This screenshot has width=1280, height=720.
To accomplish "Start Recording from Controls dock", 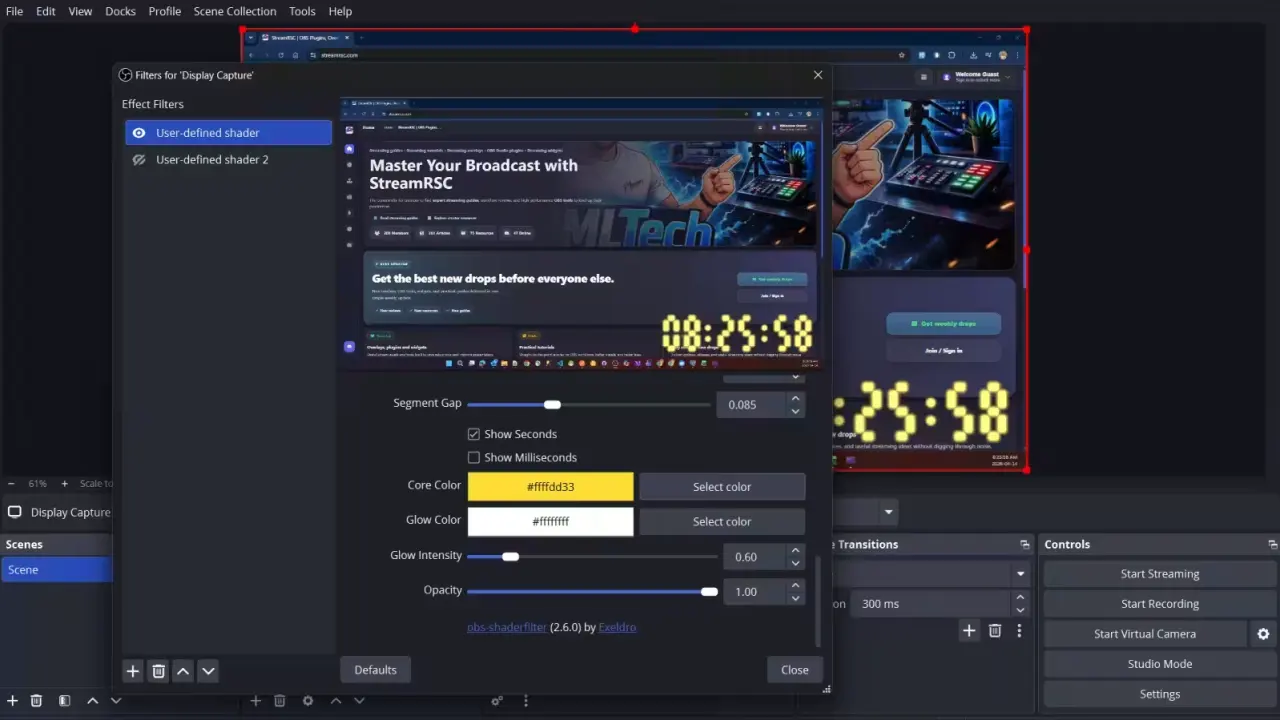I will click(1160, 604).
